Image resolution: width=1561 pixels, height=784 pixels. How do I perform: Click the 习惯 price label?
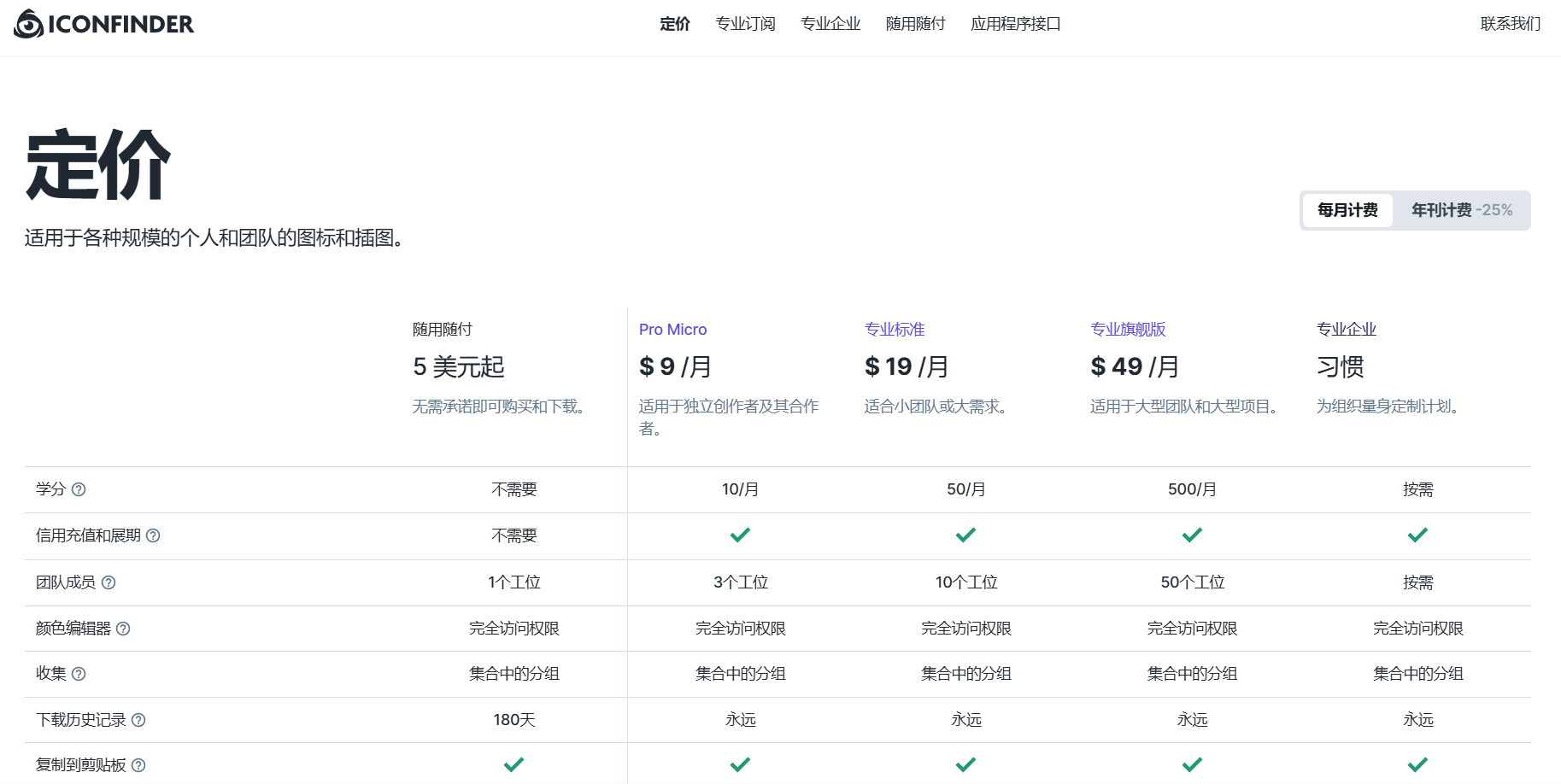[x=1341, y=367]
